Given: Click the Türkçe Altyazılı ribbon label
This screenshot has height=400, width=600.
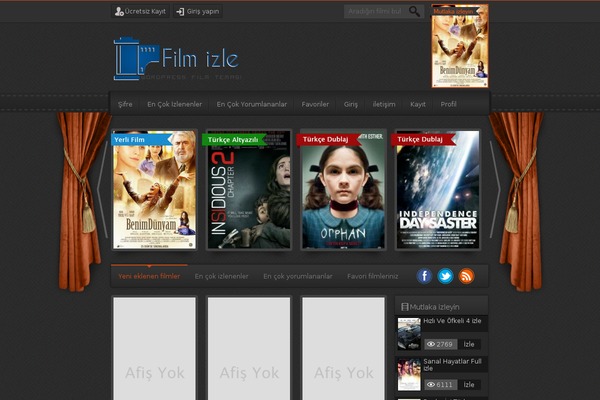Looking at the screenshot, I should tap(235, 140).
